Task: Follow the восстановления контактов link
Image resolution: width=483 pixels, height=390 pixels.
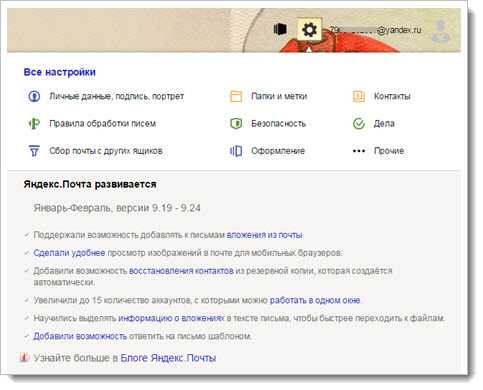Action: pyautogui.click(x=181, y=271)
